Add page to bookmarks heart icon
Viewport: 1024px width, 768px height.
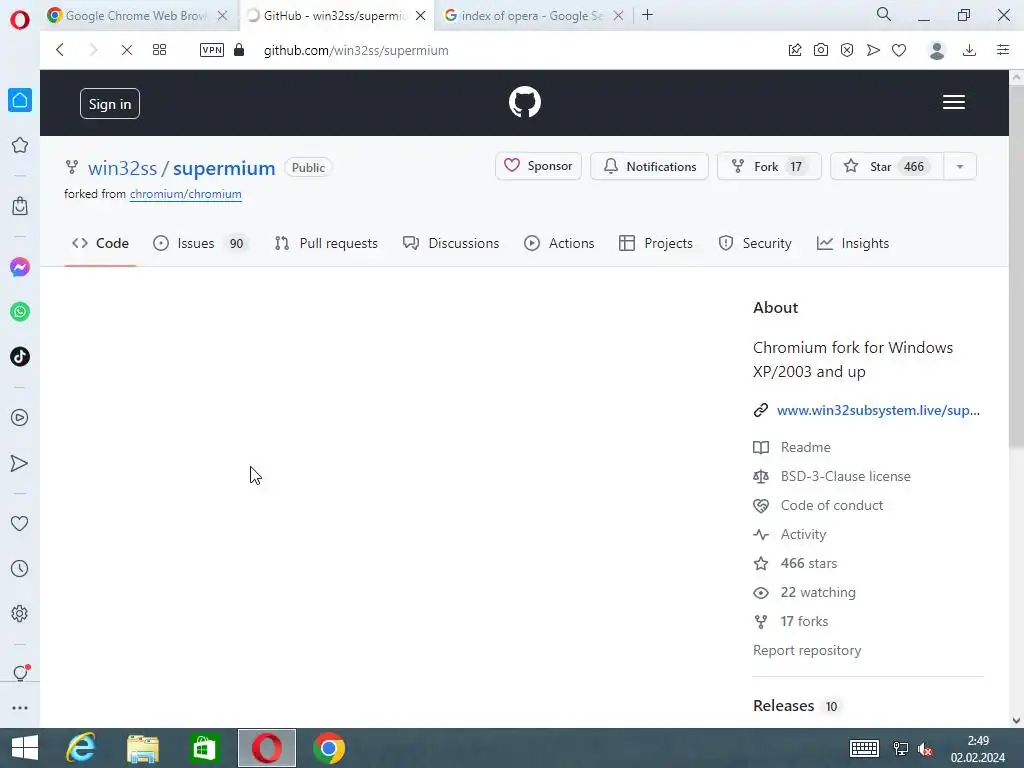[899, 50]
